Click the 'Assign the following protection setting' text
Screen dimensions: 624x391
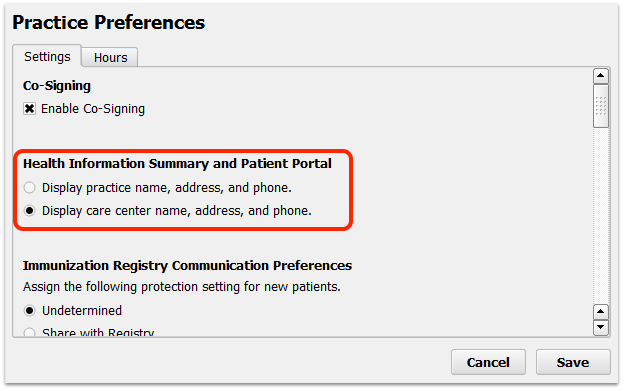[x=181, y=287]
